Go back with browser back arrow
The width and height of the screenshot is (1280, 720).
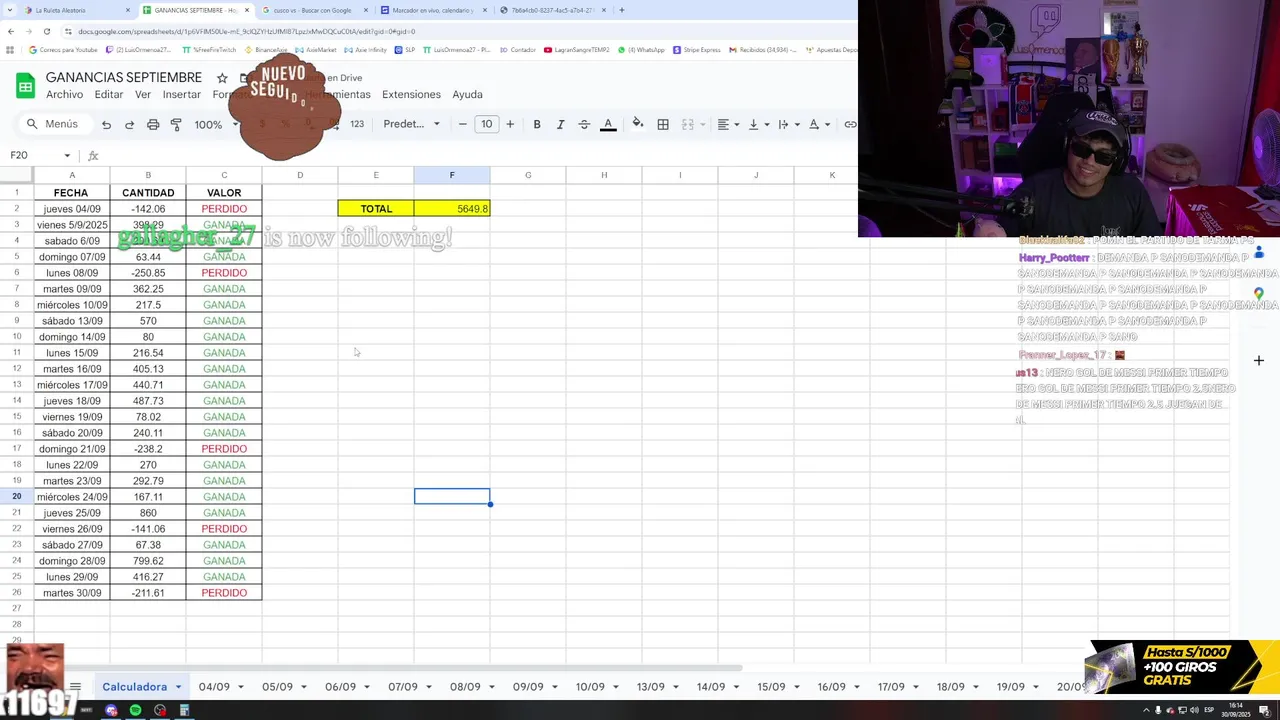tap(11, 31)
